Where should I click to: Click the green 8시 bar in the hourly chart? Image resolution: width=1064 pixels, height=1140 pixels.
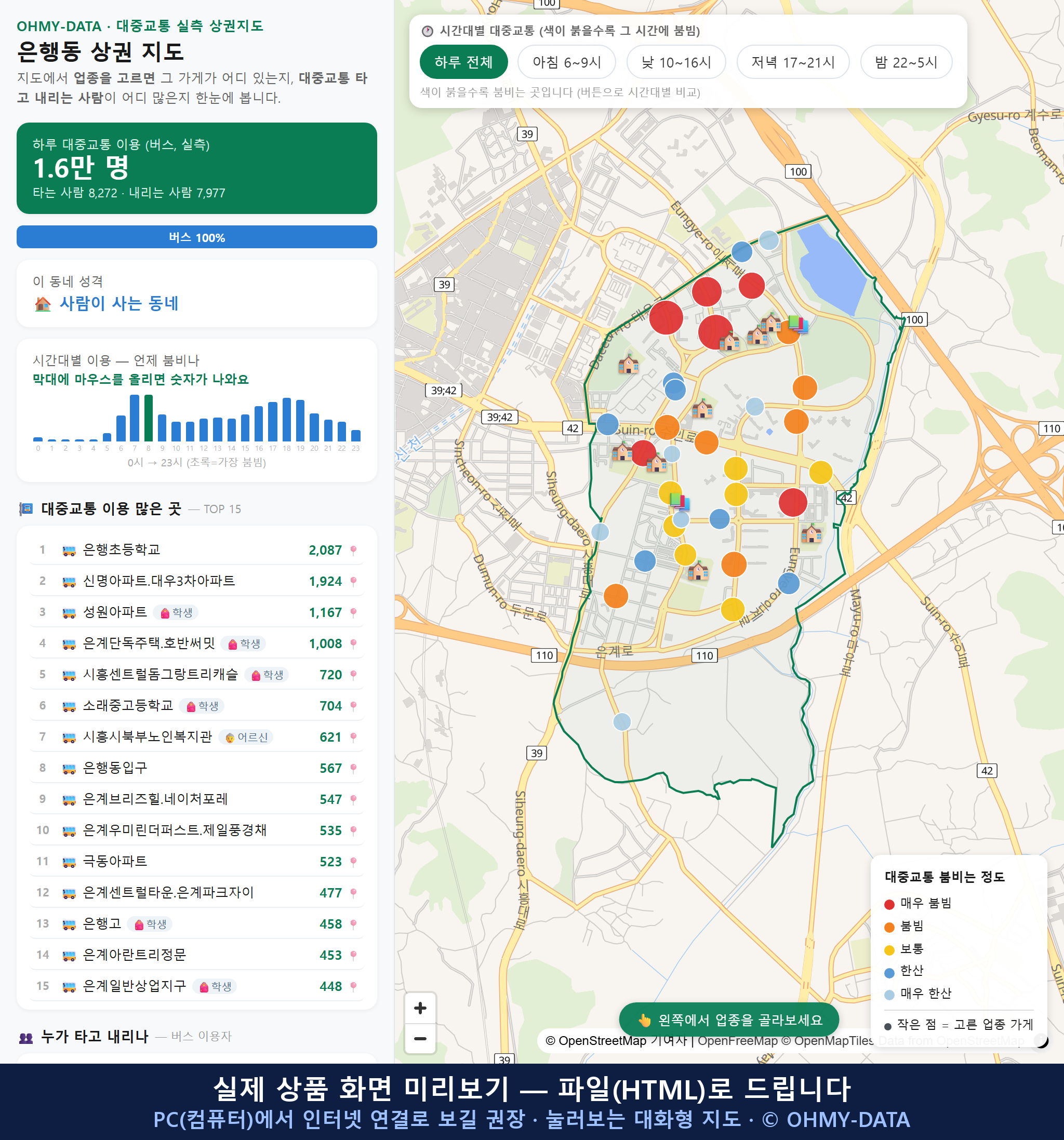149,418
